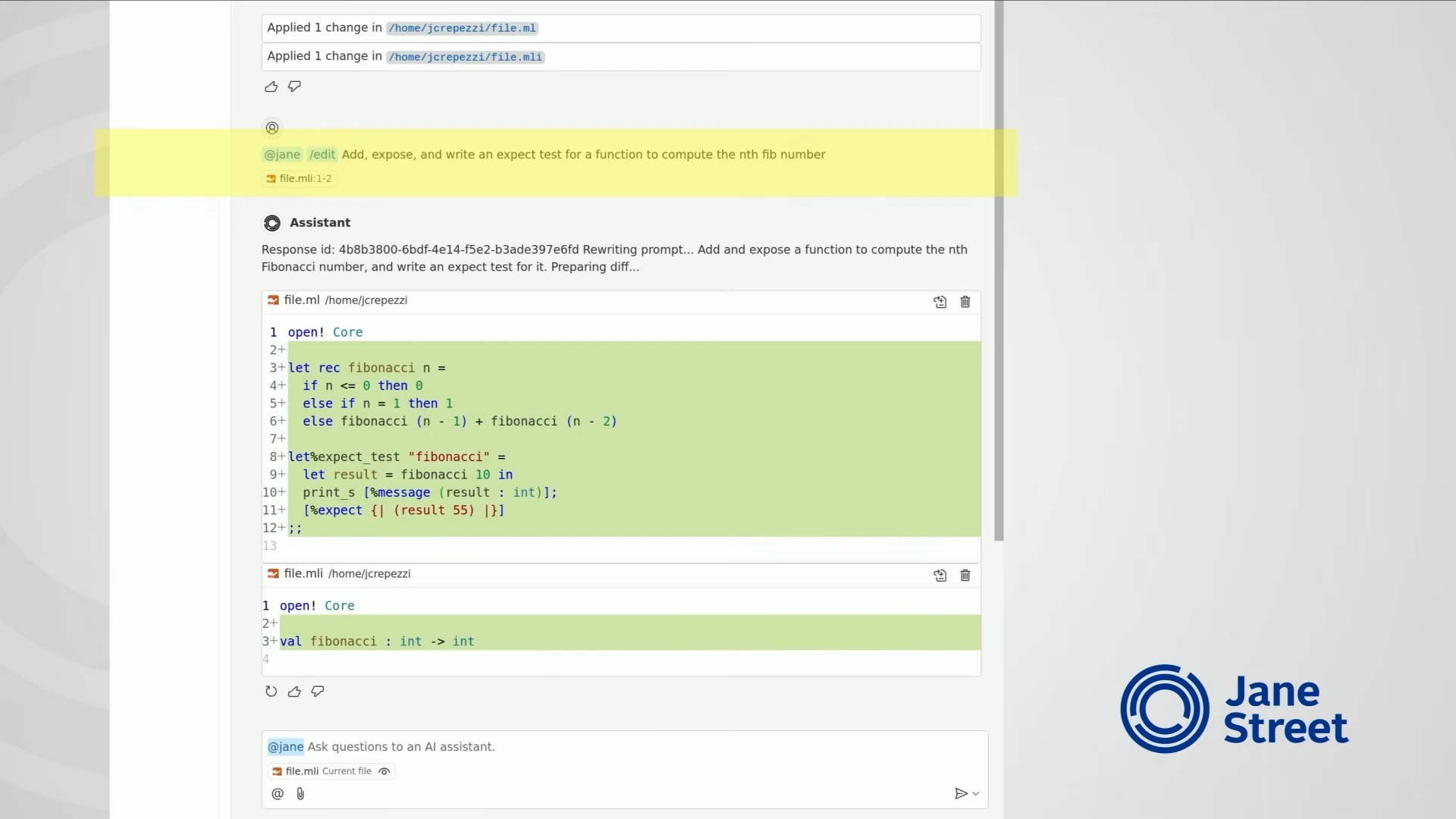Regenerate the assistant response

[x=271, y=692]
